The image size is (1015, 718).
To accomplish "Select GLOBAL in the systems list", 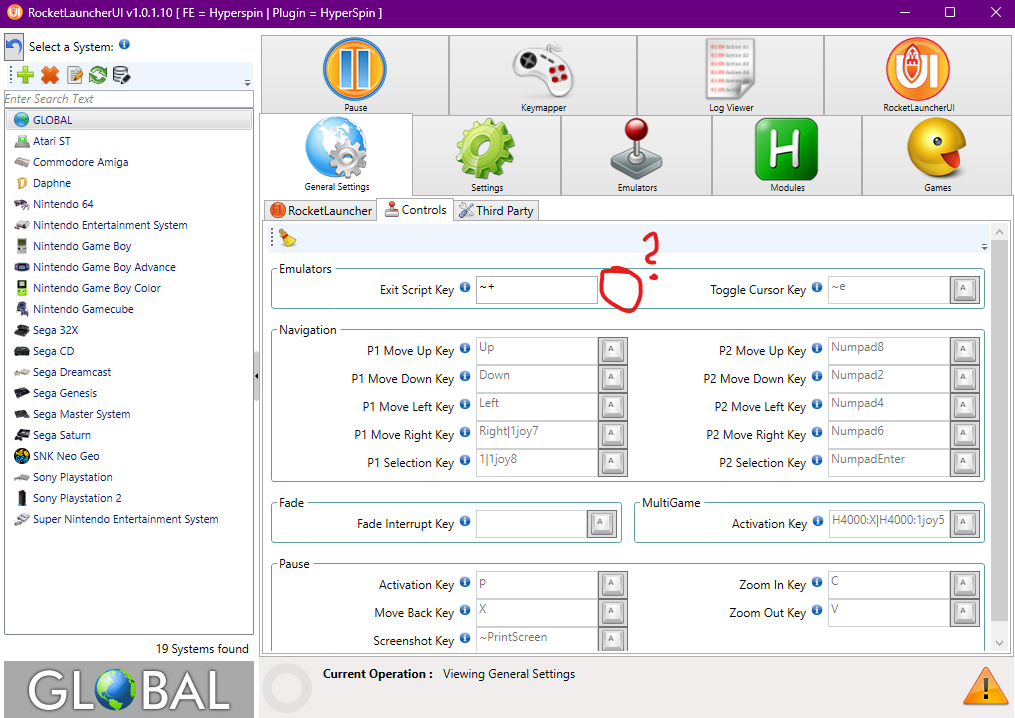I will (129, 120).
